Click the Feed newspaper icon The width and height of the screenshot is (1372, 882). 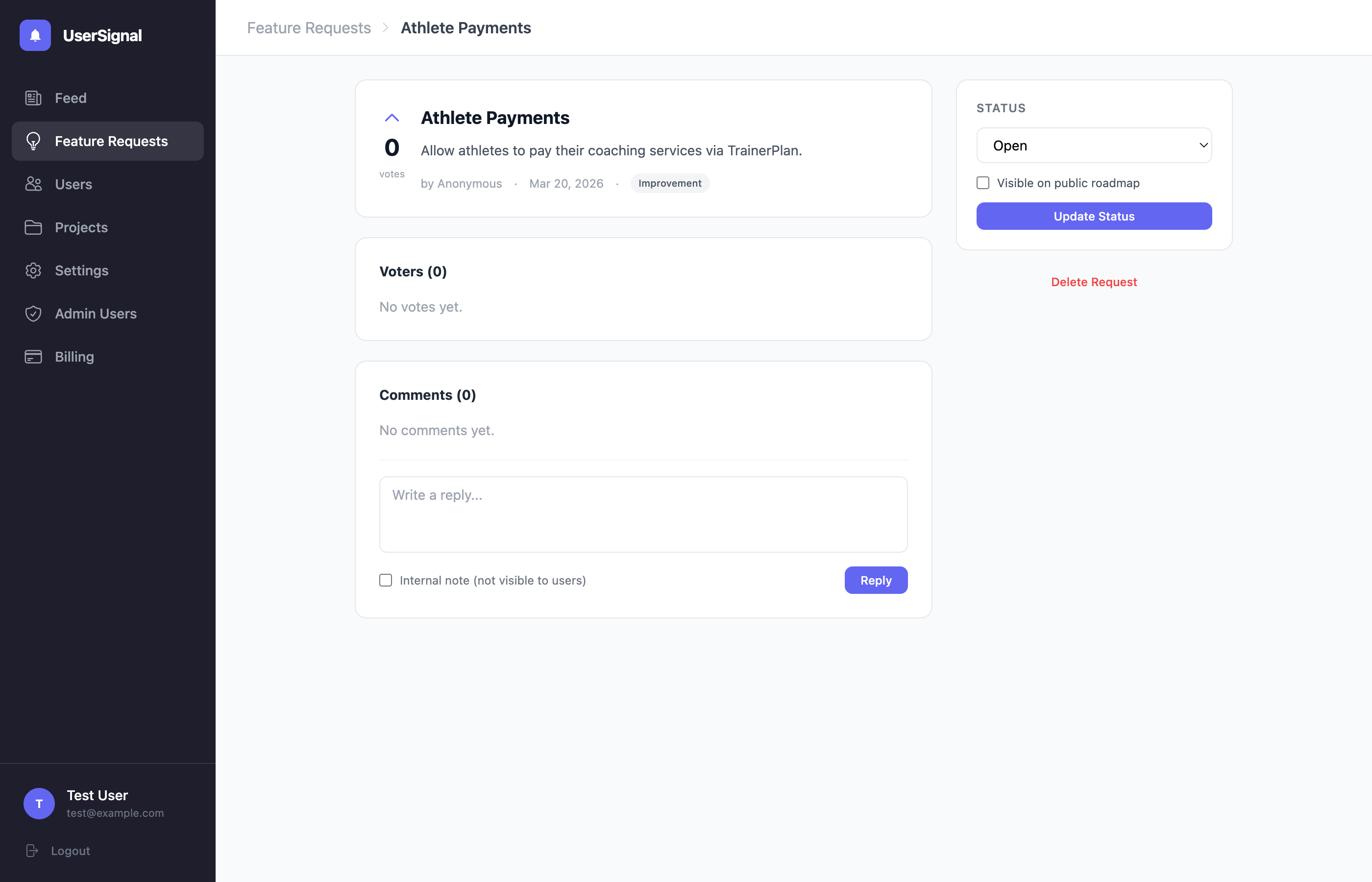pos(33,98)
